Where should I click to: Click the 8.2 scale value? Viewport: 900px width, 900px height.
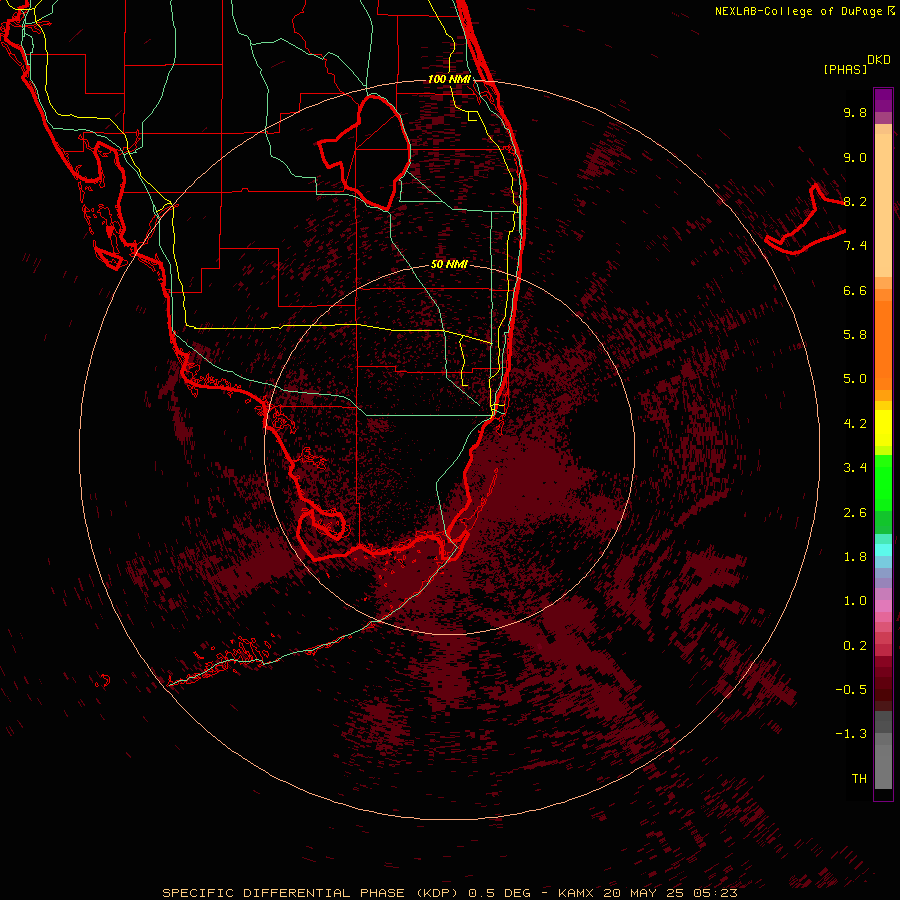855,201
